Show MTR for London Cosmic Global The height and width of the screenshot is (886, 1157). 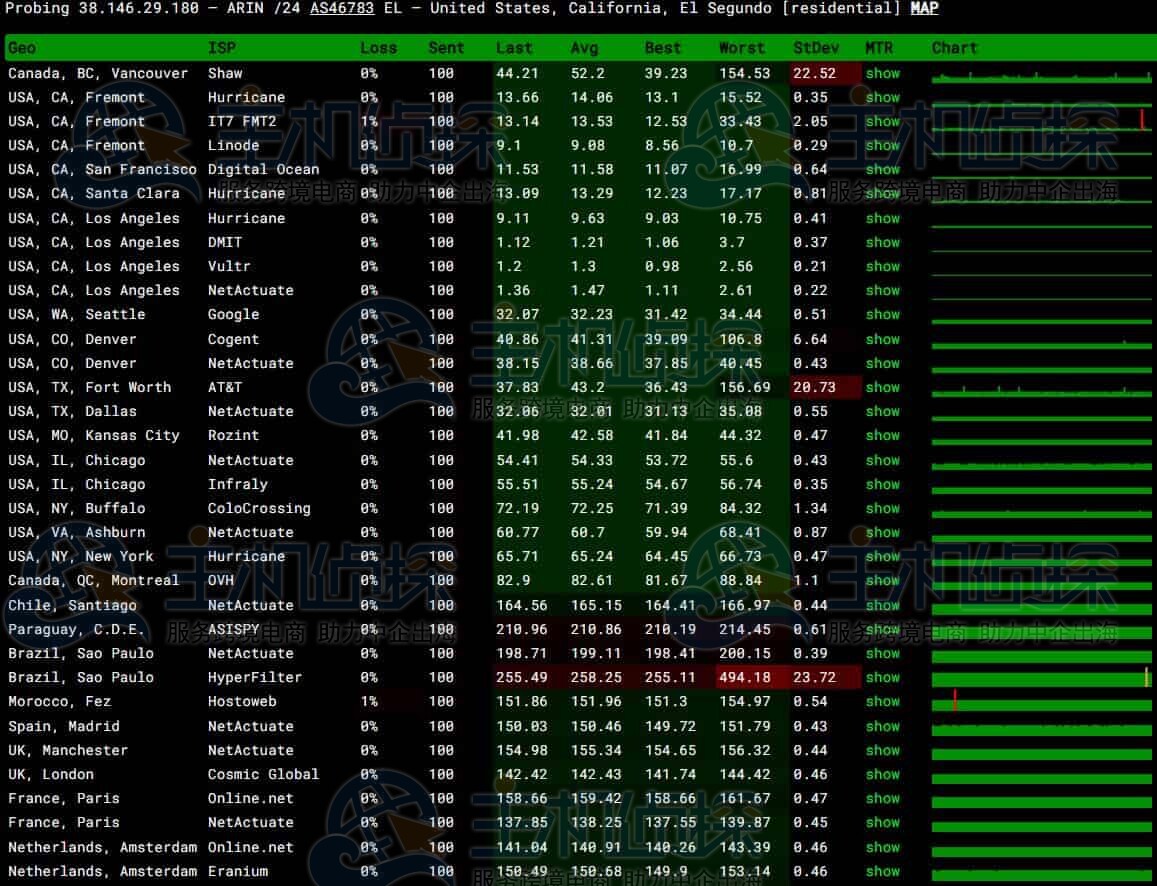click(x=882, y=774)
